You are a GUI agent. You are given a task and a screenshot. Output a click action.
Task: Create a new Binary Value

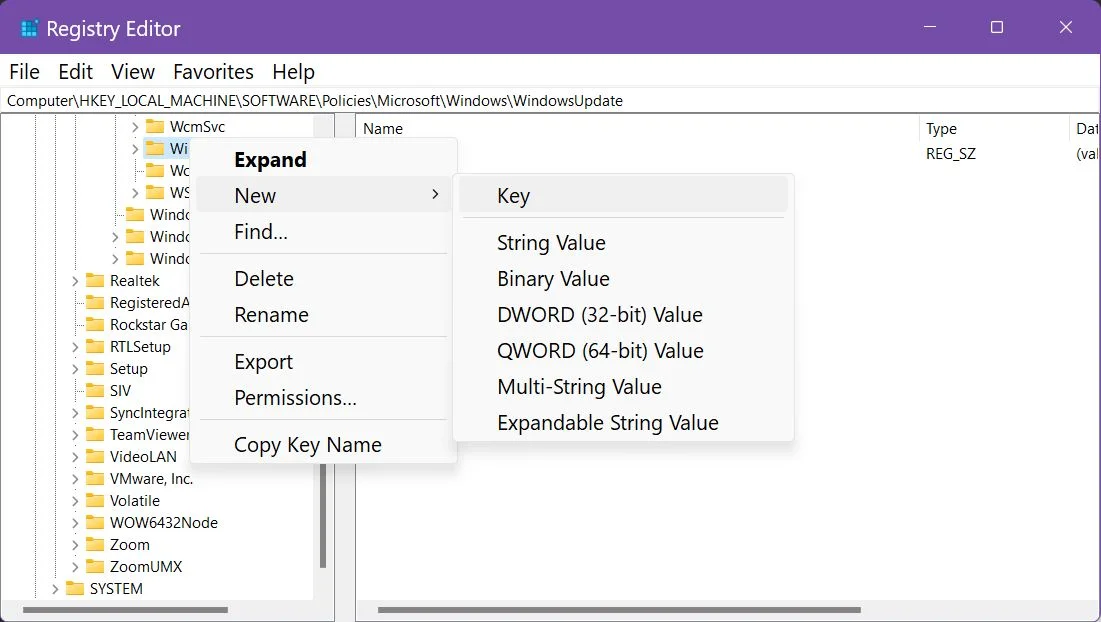(x=623, y=279)
